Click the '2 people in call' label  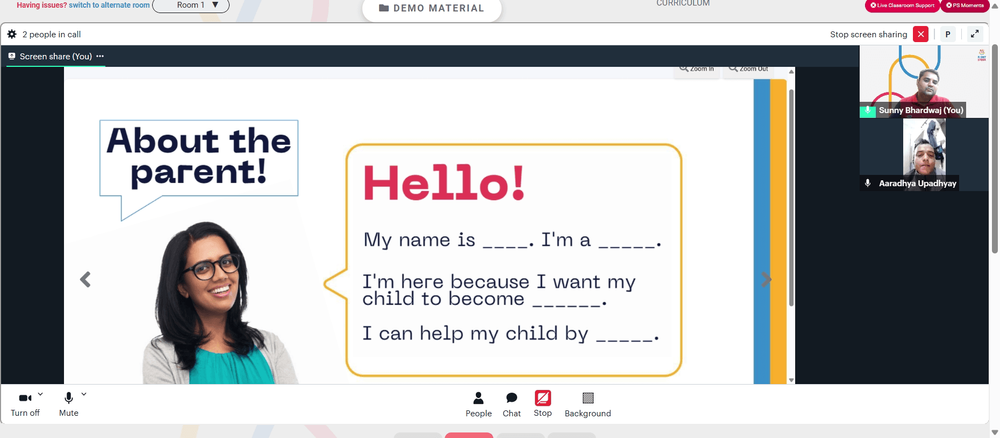coord(52,34)
